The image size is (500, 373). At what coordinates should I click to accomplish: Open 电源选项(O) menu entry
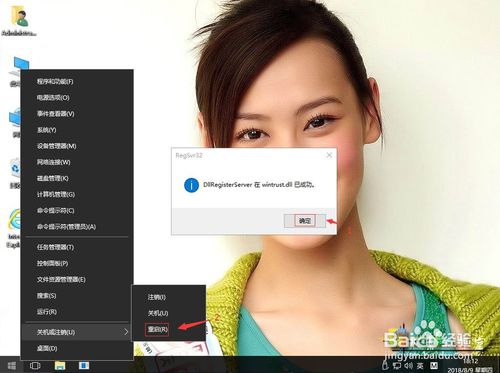click(77, 98)
